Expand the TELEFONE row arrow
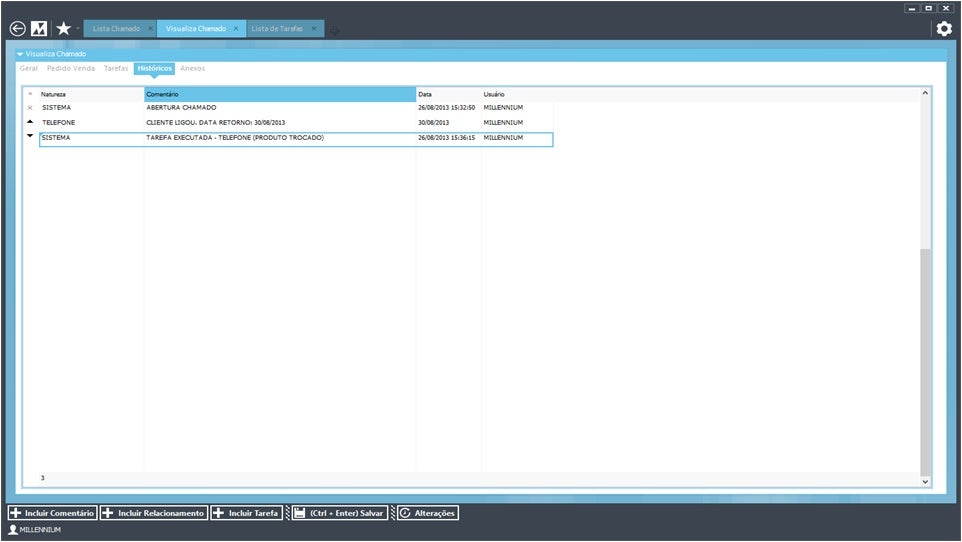962x542 pixels. coord(30,121)
